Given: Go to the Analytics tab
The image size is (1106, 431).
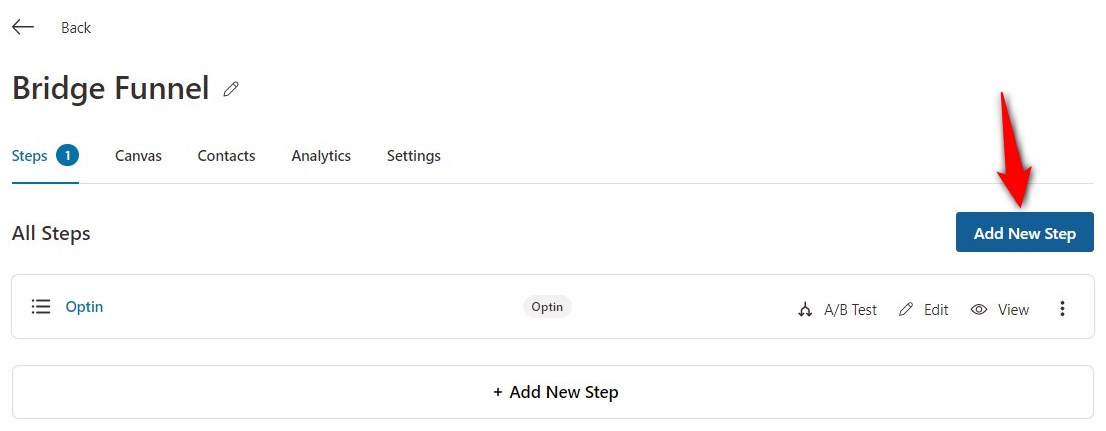Looking at the screenshot, I should tap(321, 156).
